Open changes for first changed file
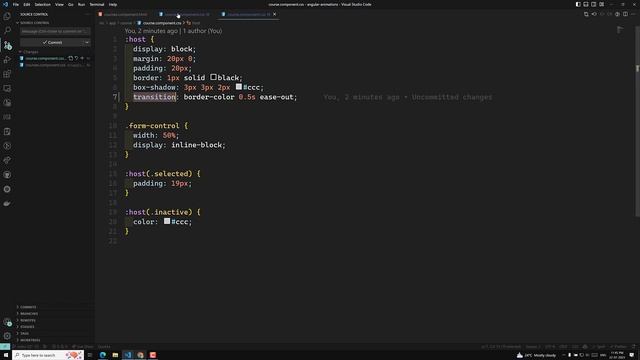 tap(71, 58)
